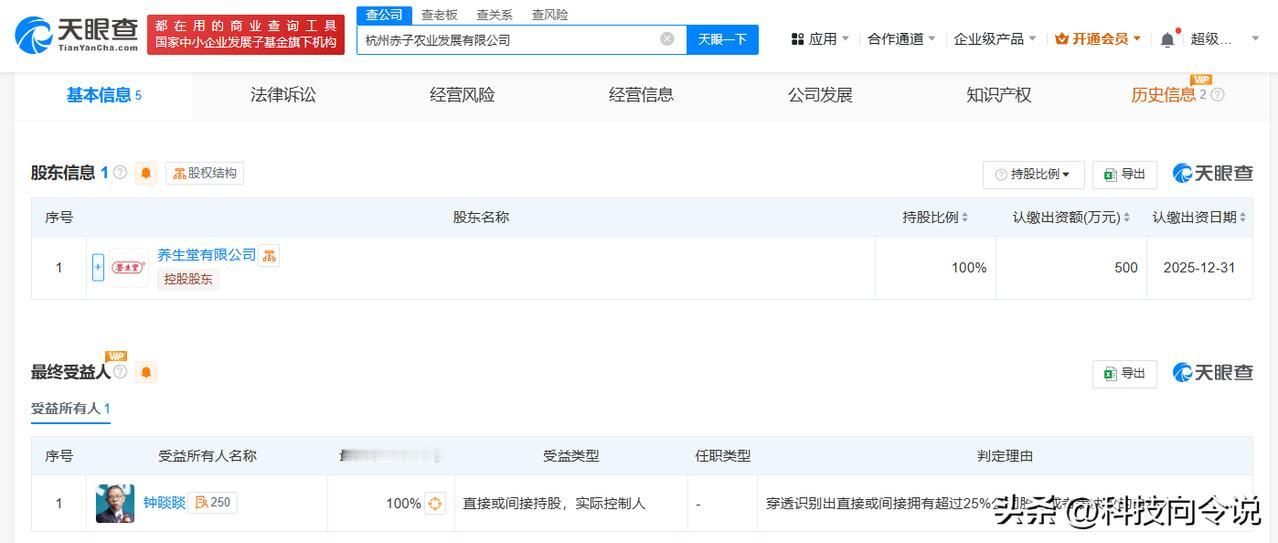Open the 合作通道 dropdown
This screenshot has height=543, width=1278.
click(901, 39)
